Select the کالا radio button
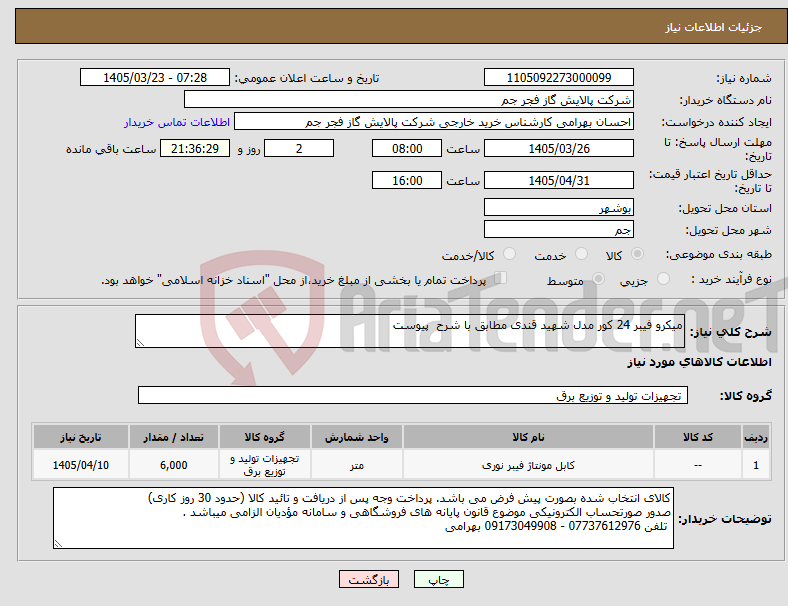Viewport: 788px width, 606px height. tap(637, 254)
